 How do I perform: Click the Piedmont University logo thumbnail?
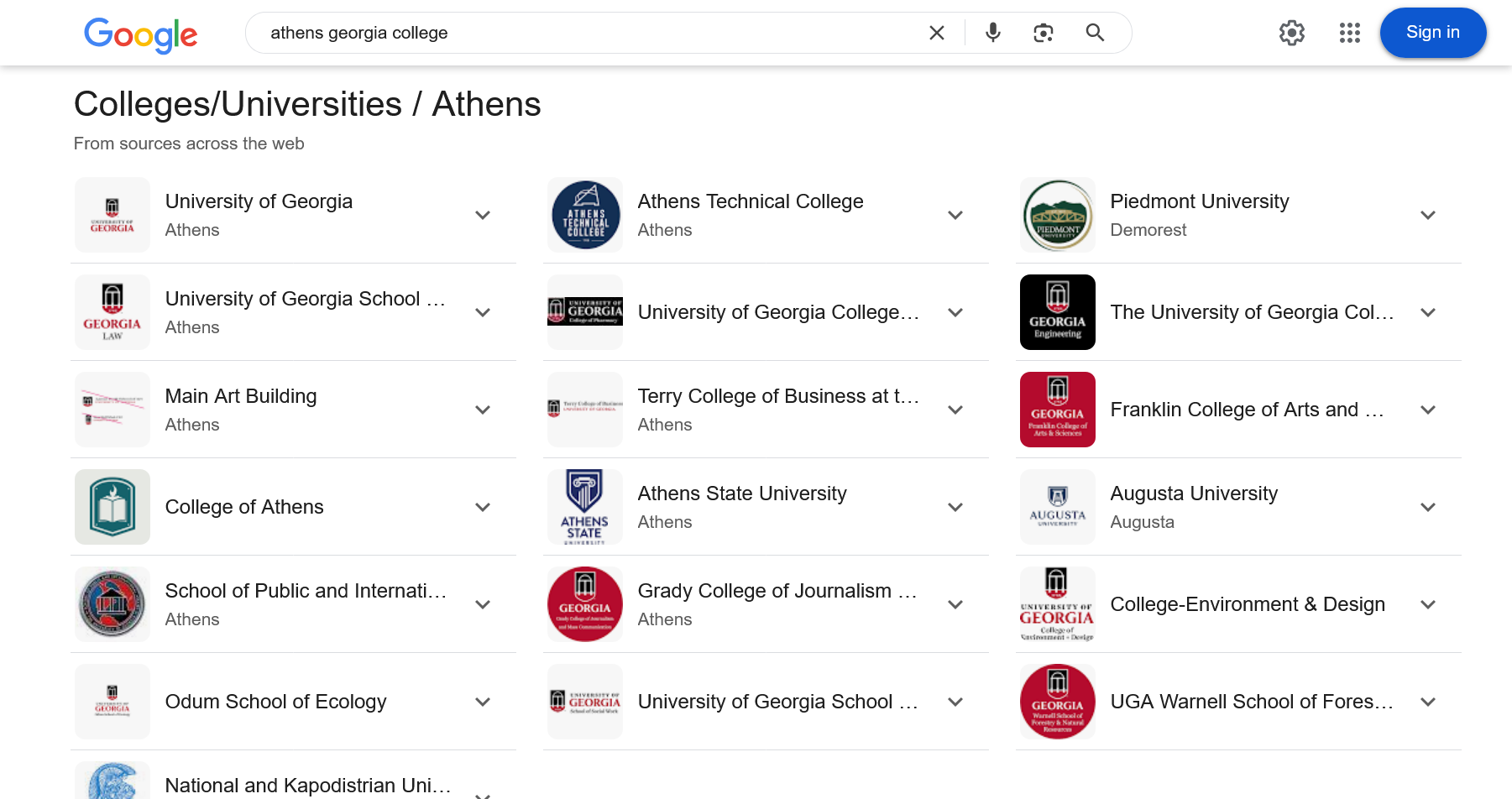pyautogui.click(x=1057, y=215)
